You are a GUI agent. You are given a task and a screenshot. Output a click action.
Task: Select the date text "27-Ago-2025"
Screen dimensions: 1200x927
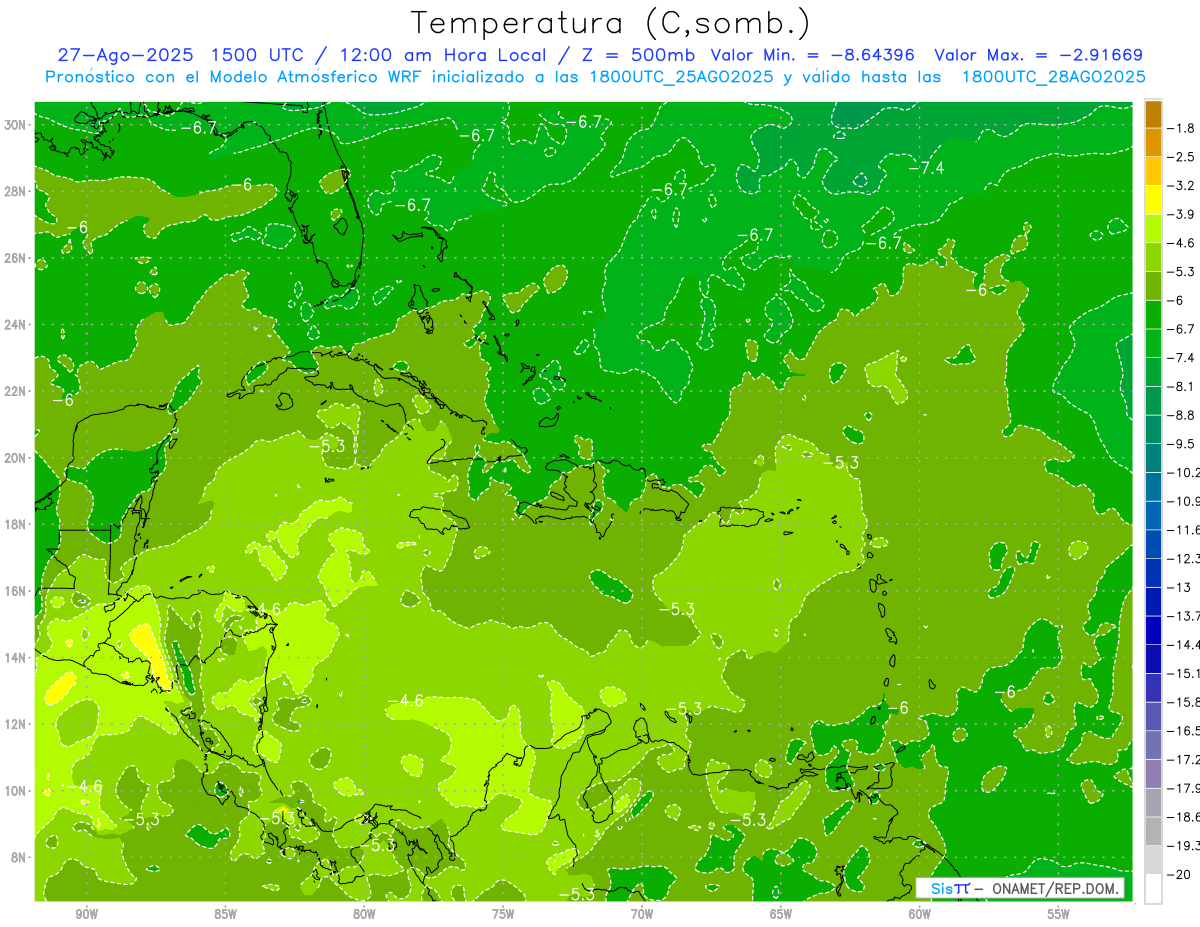124,55
